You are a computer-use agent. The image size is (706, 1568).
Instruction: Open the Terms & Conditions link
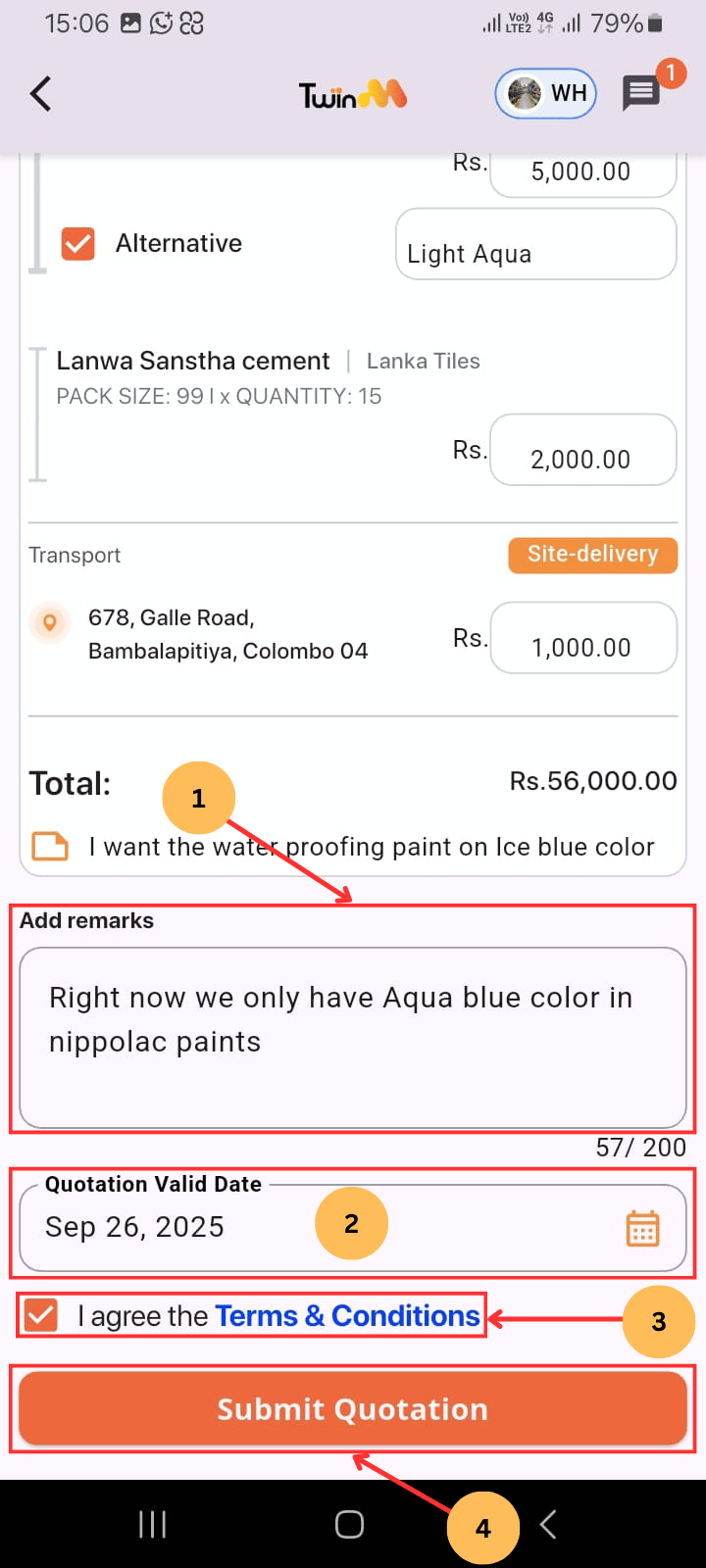point(347,1316)
